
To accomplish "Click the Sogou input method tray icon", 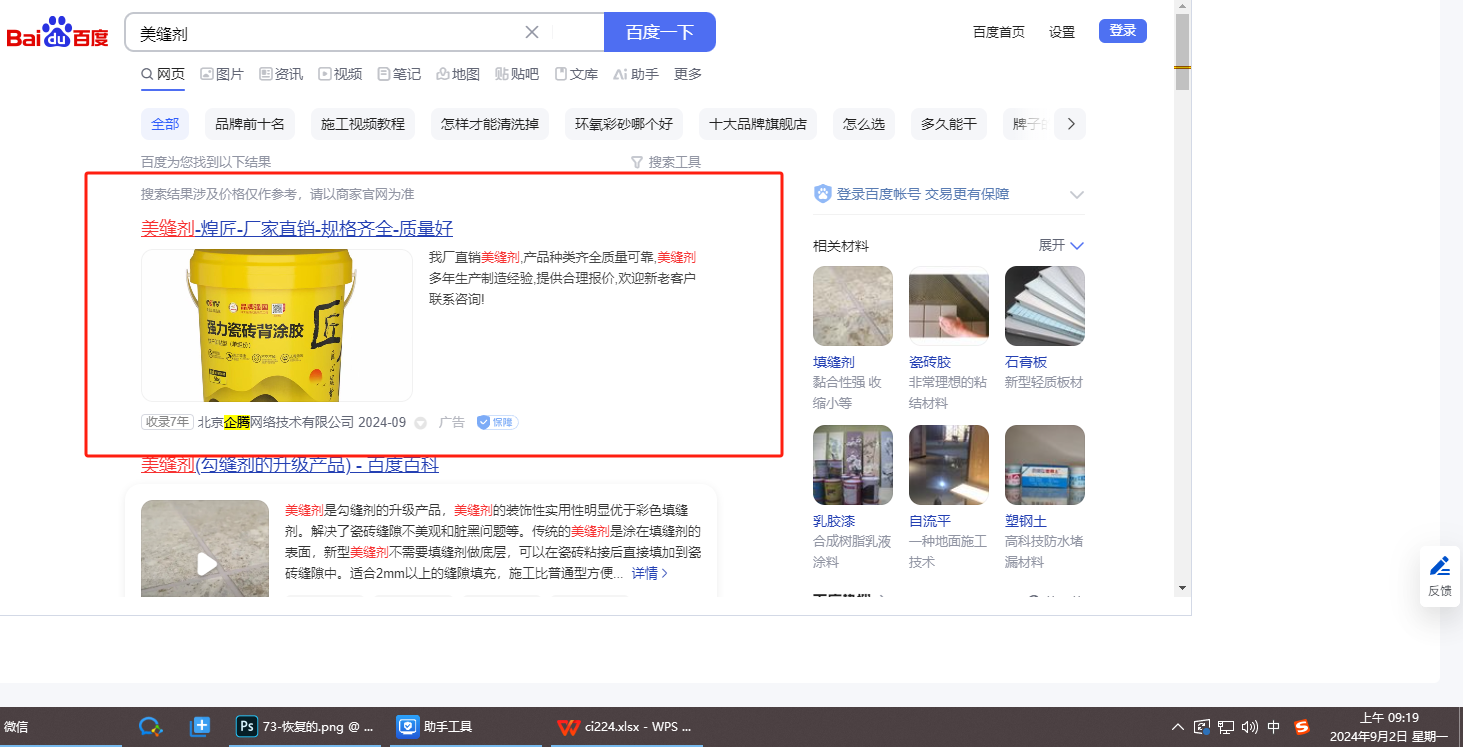I will (x=1301, y=727).
